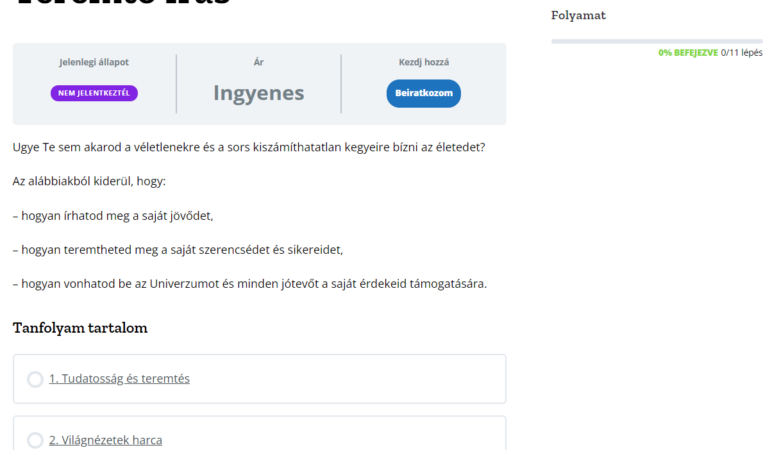Click the NEM JELENTKEZTÉL status badge
The height and width of the screenshot is (450, 770).
(94, 93)
